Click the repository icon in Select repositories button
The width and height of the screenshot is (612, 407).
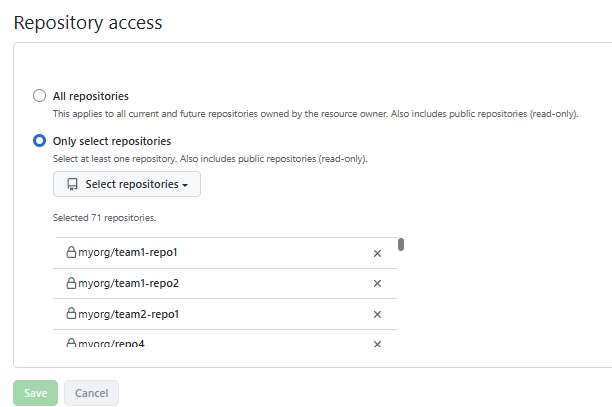click(72, 184)
